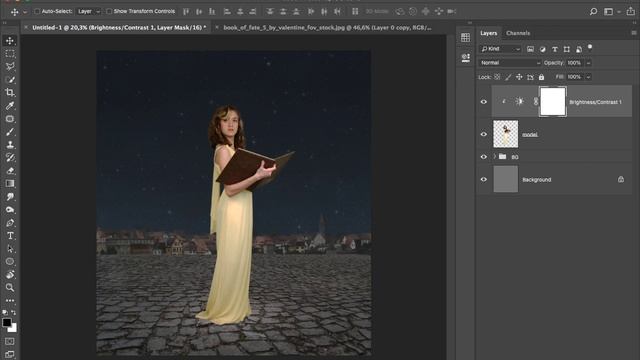
Task: Select the Smudge tool
Action: point(10,197)
